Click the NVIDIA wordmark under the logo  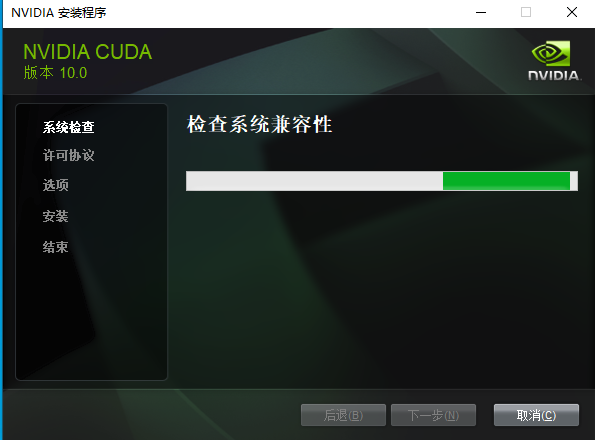[x=554, y=75]
